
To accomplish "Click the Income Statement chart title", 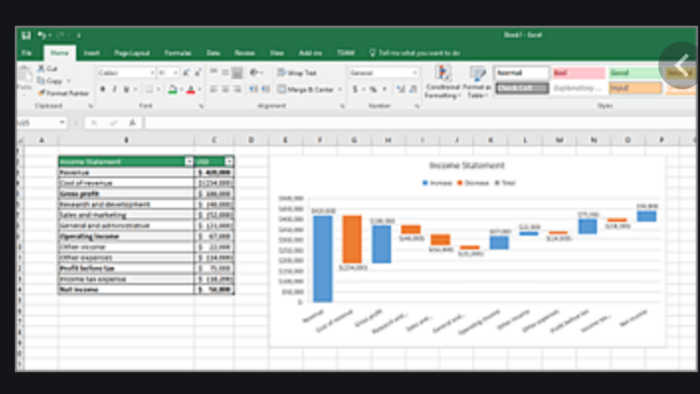I will (x=467, y=166).
